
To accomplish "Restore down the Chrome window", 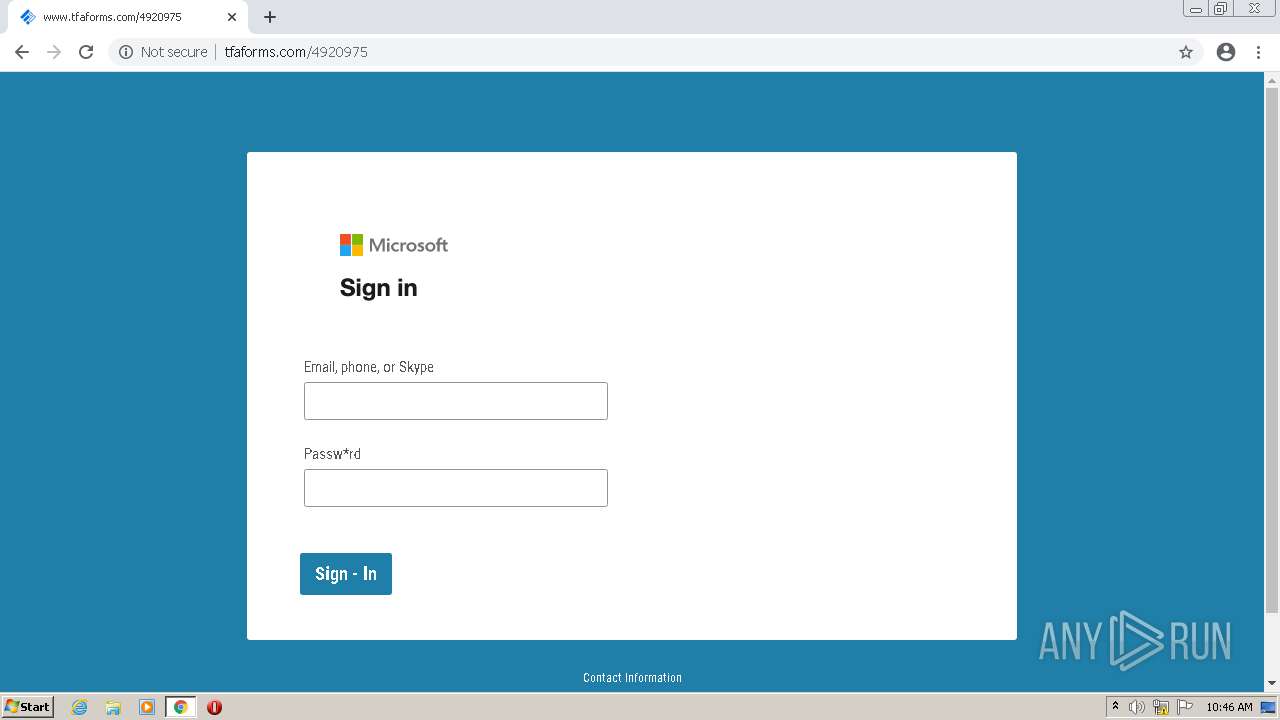I will tap(1221, 9).
